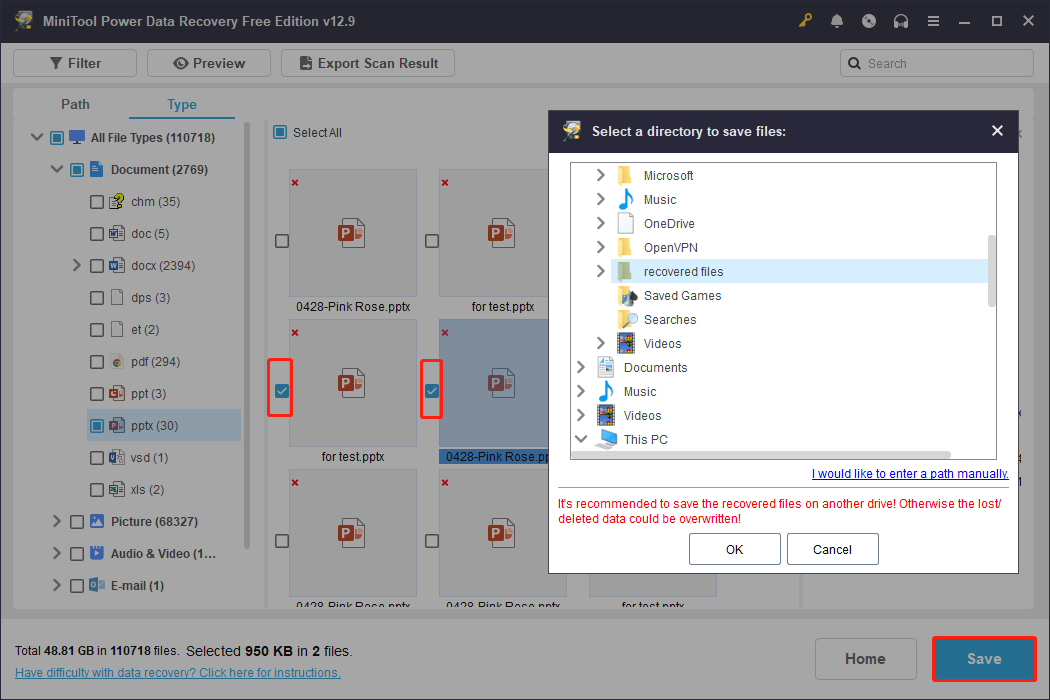
Task: Check the pdf (294) checkbox
Action: point(96,362)
